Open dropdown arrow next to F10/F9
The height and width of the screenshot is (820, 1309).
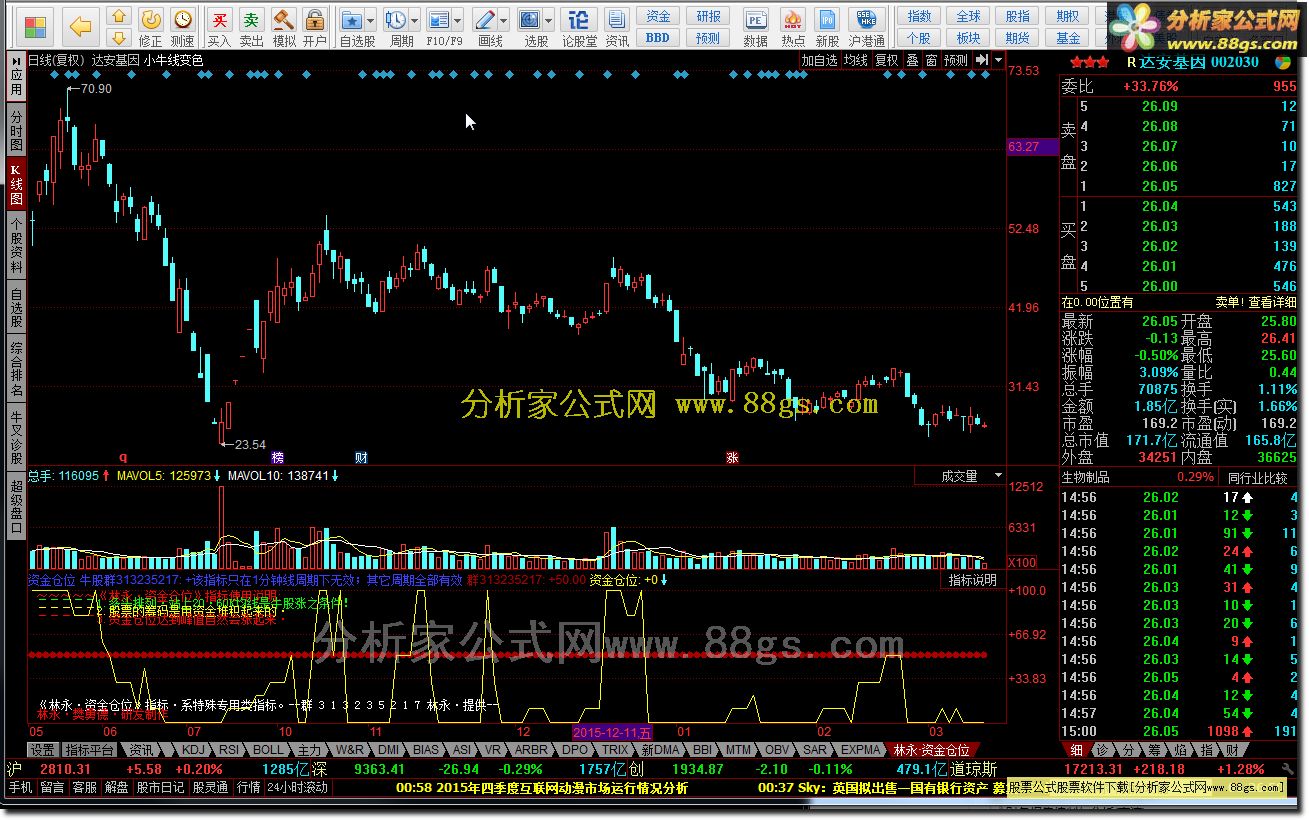[458, 20]
